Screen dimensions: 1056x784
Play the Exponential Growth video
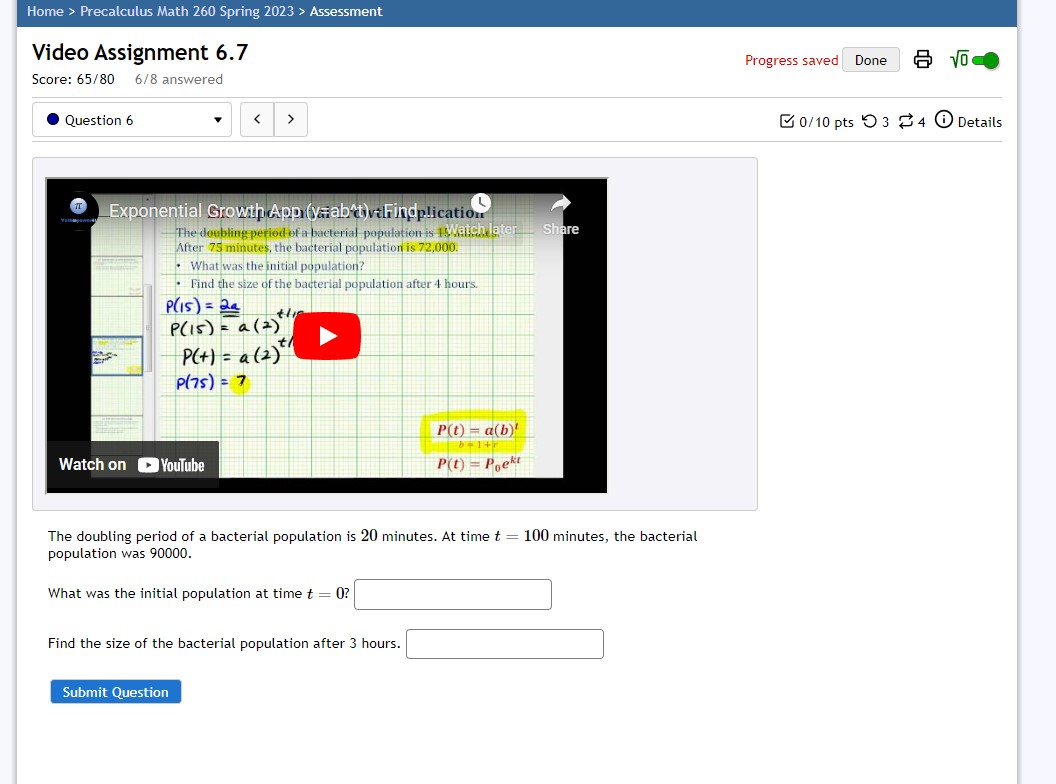pyautogui.click(x=327, y=335)
